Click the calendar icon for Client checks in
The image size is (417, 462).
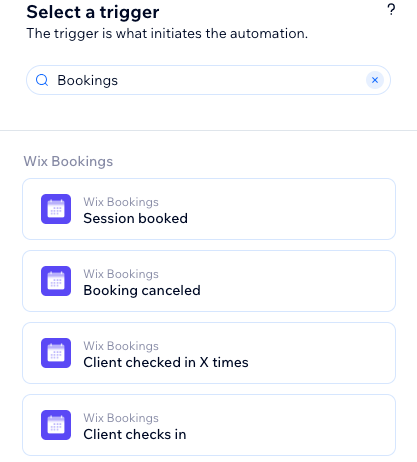pos(56,425)
